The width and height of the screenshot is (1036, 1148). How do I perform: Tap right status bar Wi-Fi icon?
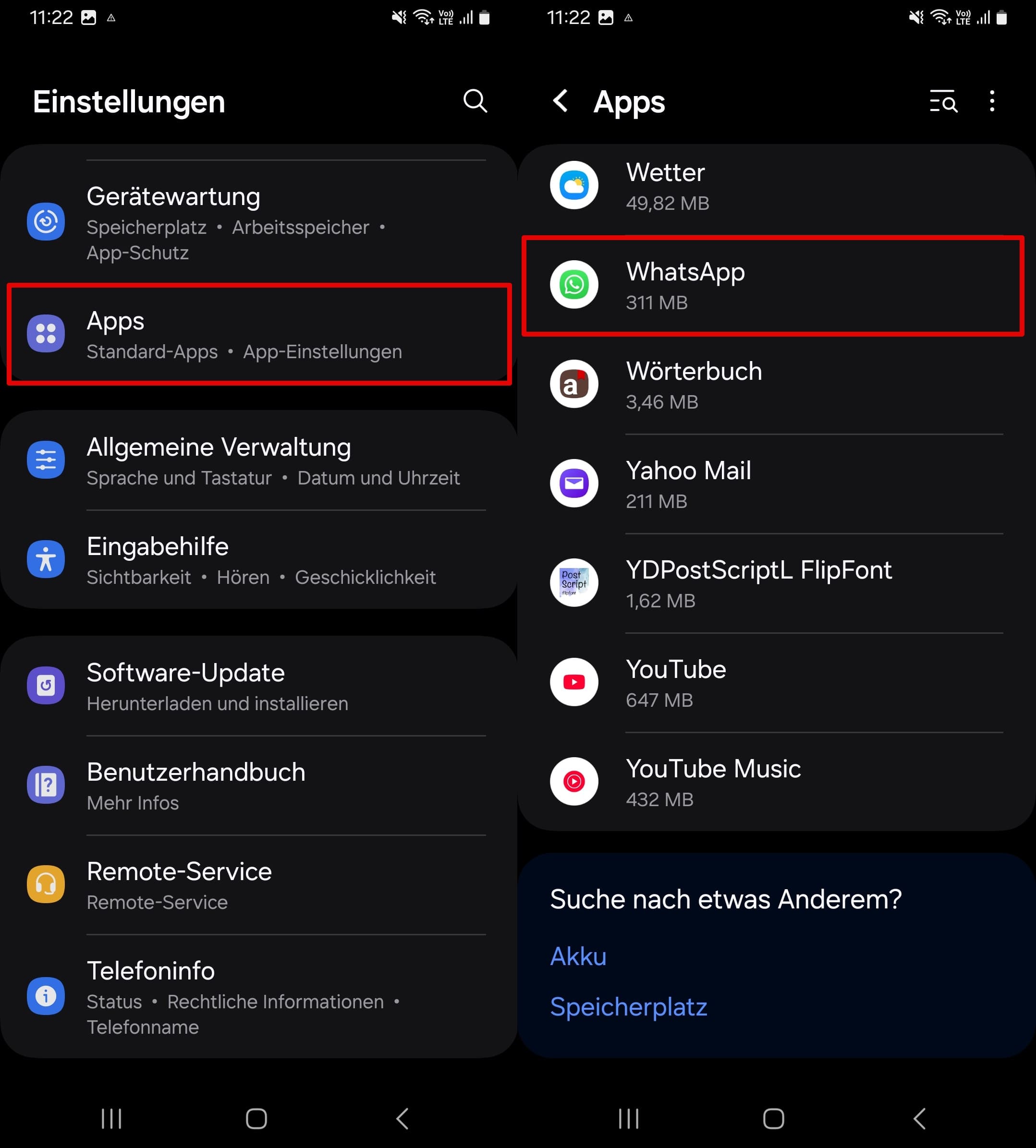pyautogui.click(x=941, y=18)
